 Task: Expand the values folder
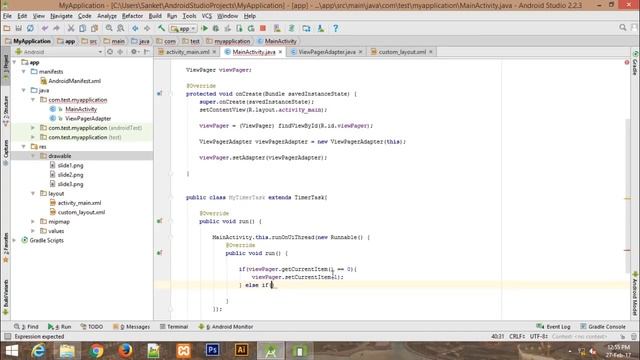click(x=33, y=231)
